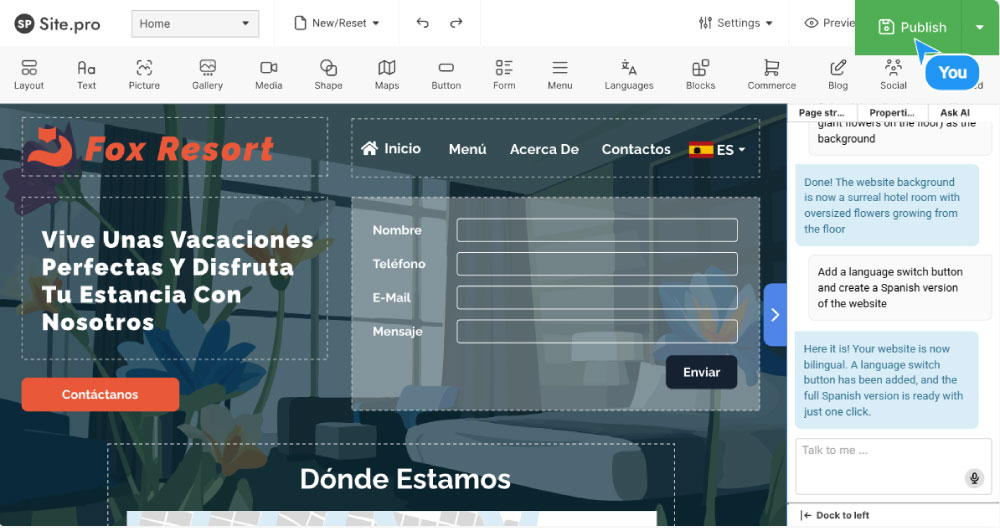Open the Home page dropdown
The image size is (1000, 528).
tap(195, 24)
